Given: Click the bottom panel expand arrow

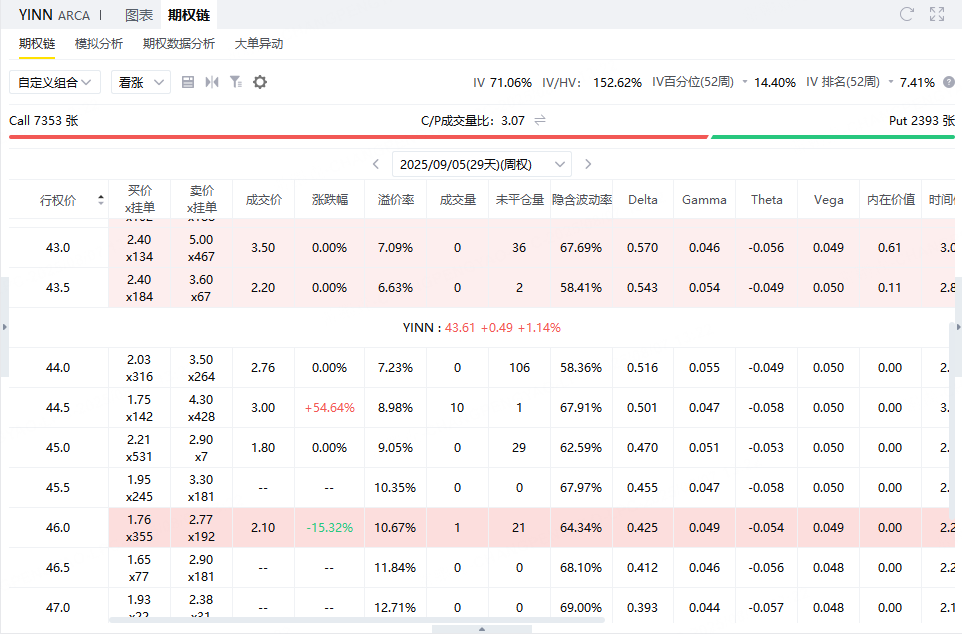Looking at the screenshot, I should [482, 629].
